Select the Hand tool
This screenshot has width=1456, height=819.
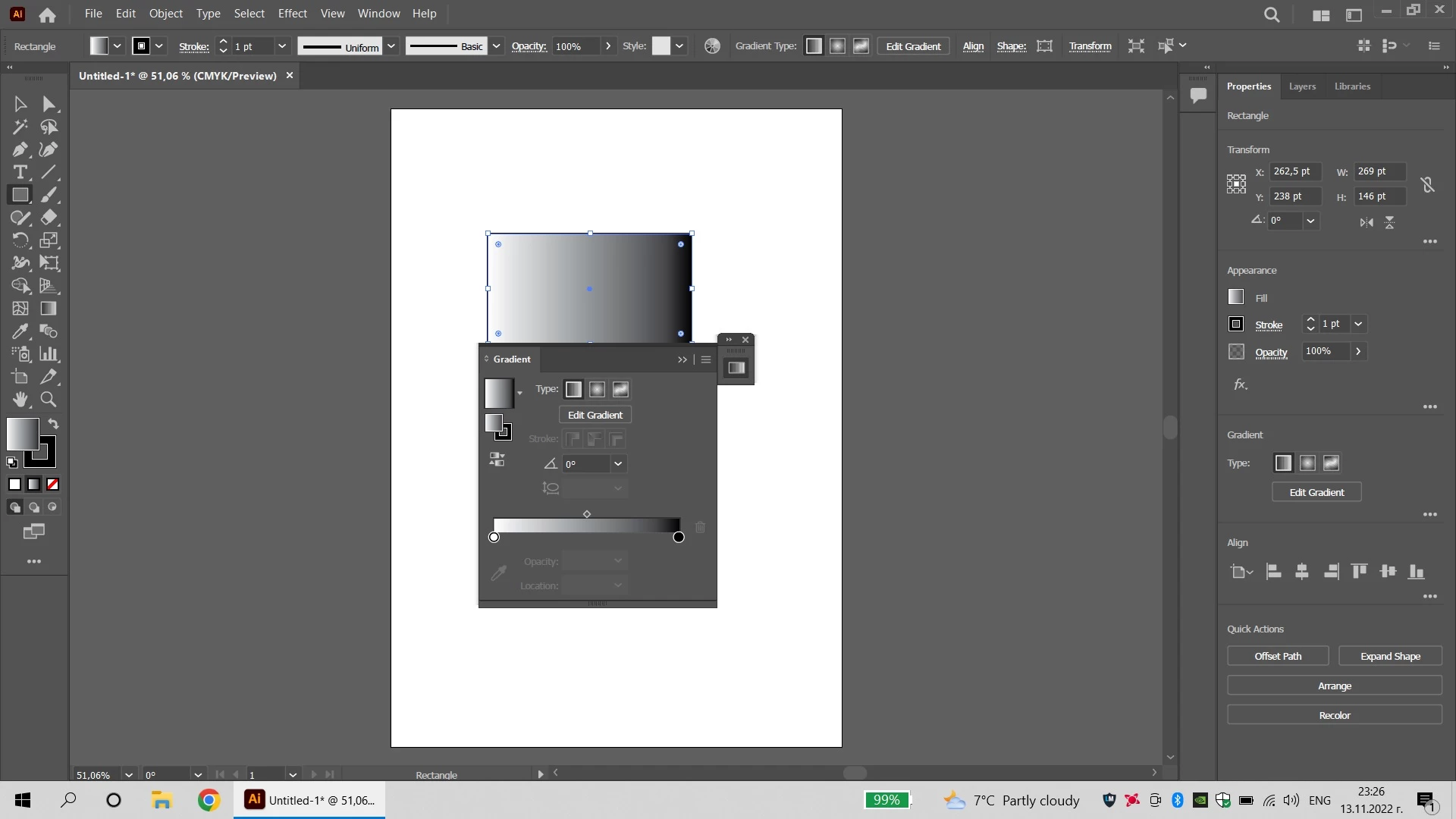(x=20, y=400)
